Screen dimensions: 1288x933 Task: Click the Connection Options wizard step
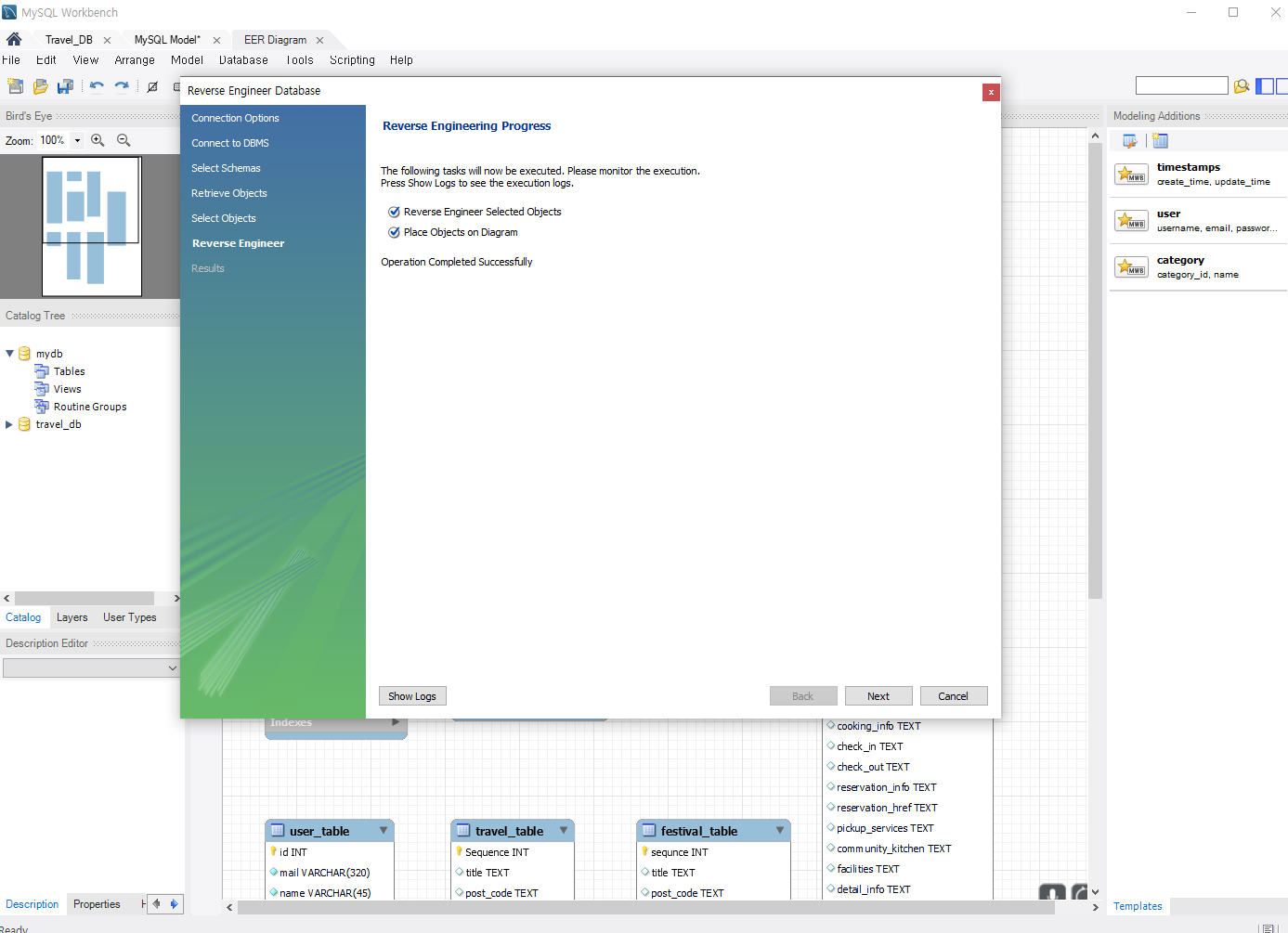pyautogui.click(x=235, y=118)
